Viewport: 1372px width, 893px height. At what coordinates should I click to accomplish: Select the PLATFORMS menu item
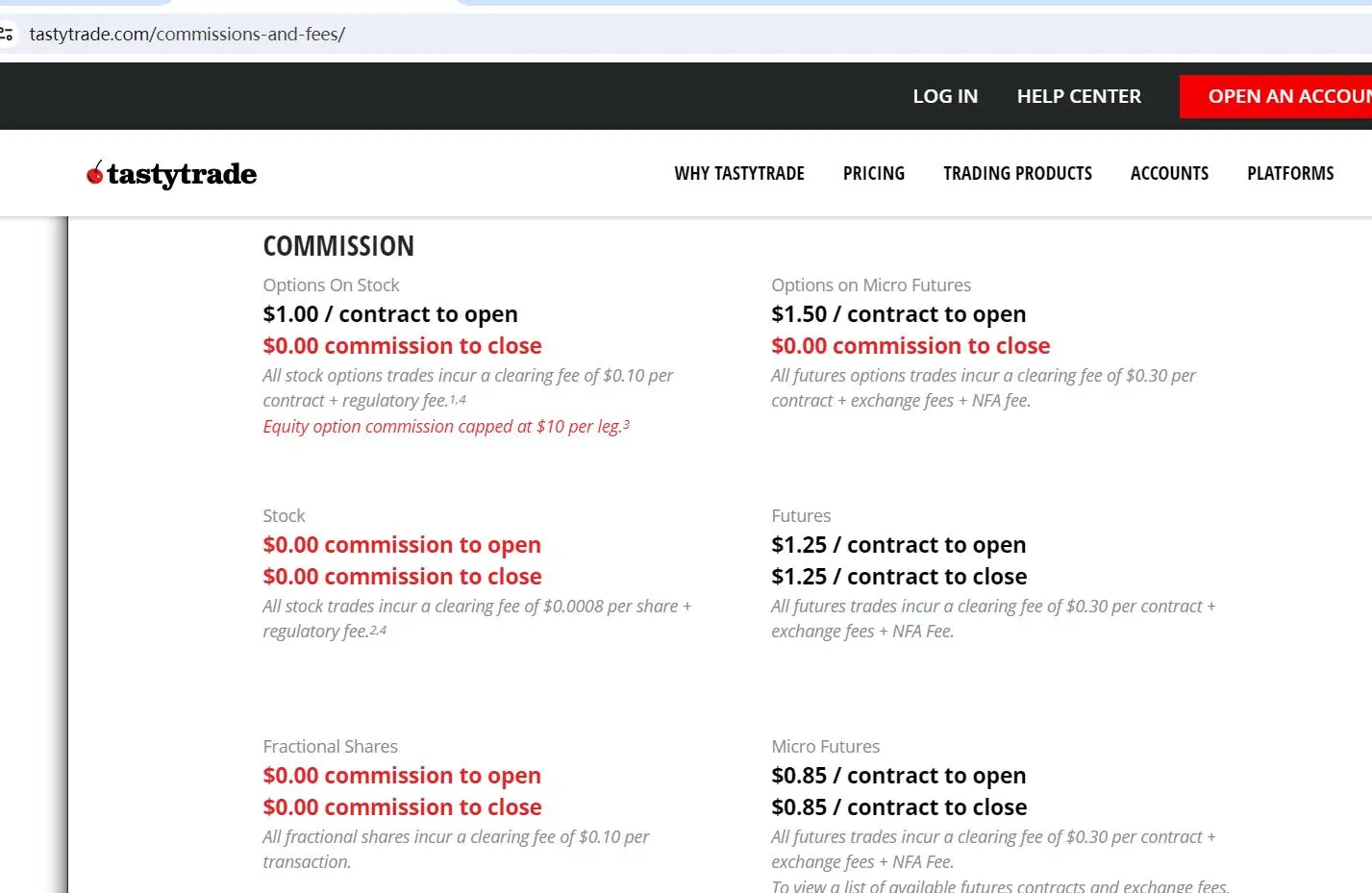coord(1290,173)
